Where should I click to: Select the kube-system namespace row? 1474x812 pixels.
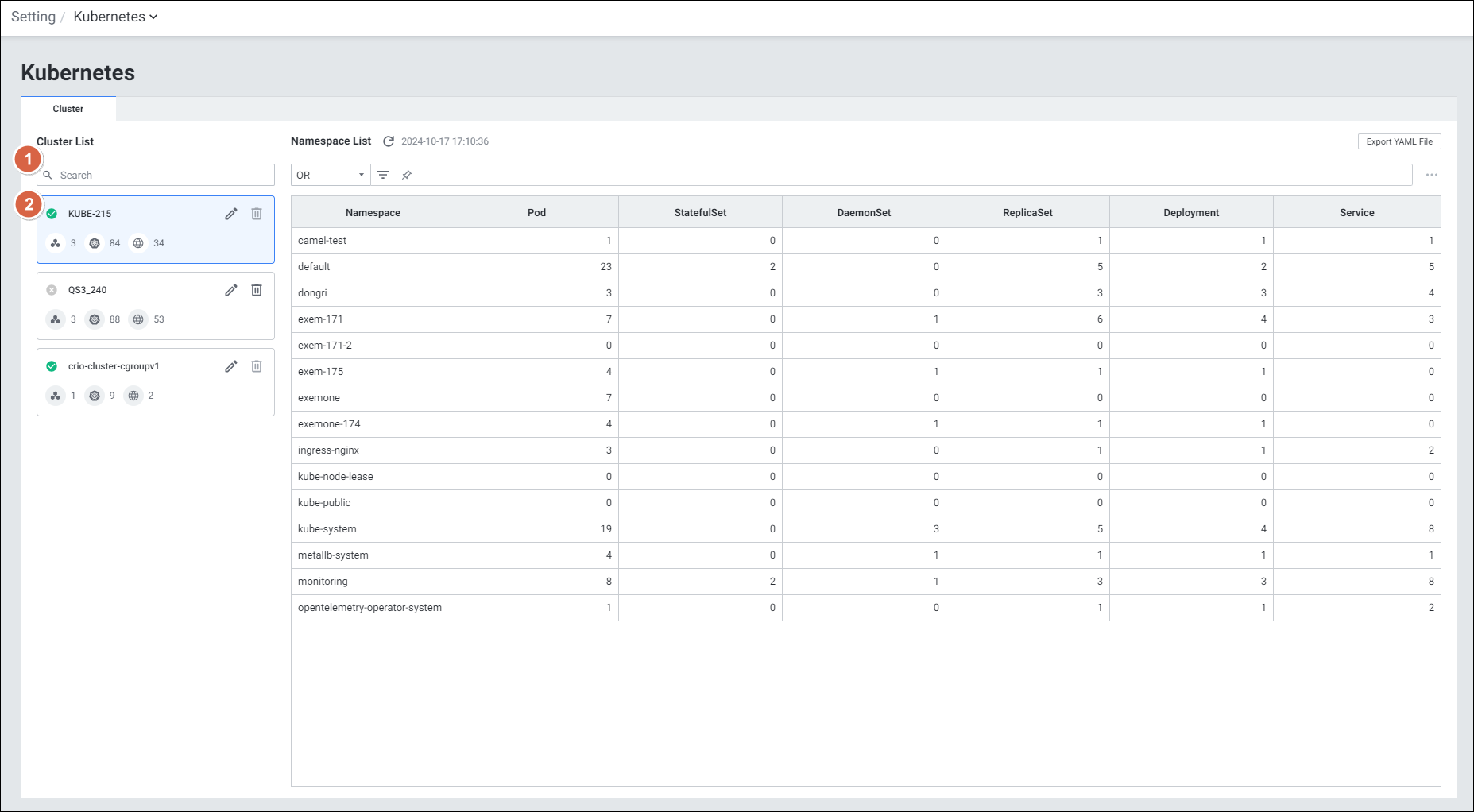click(327, 529)
